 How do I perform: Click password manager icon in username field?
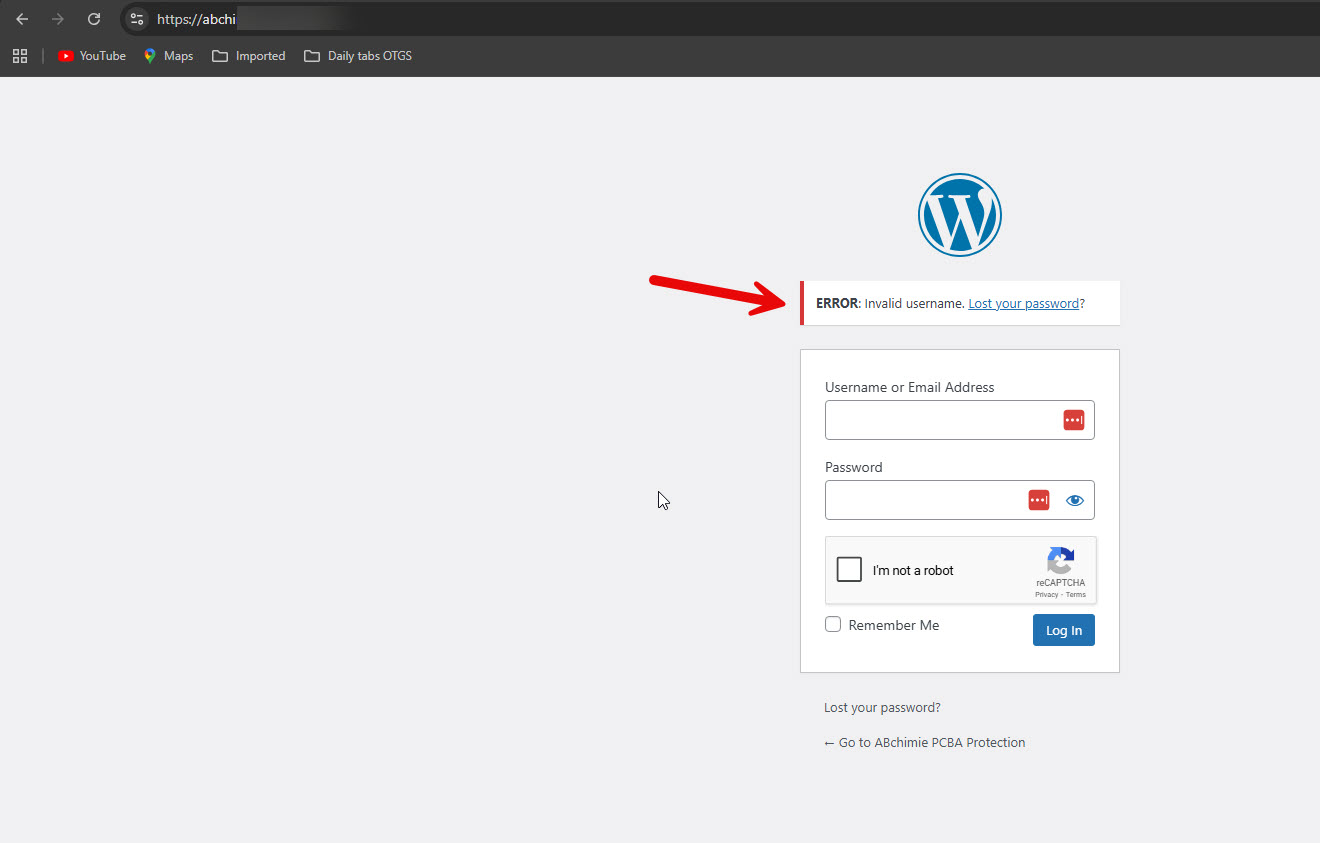(x=1074, y=421)
